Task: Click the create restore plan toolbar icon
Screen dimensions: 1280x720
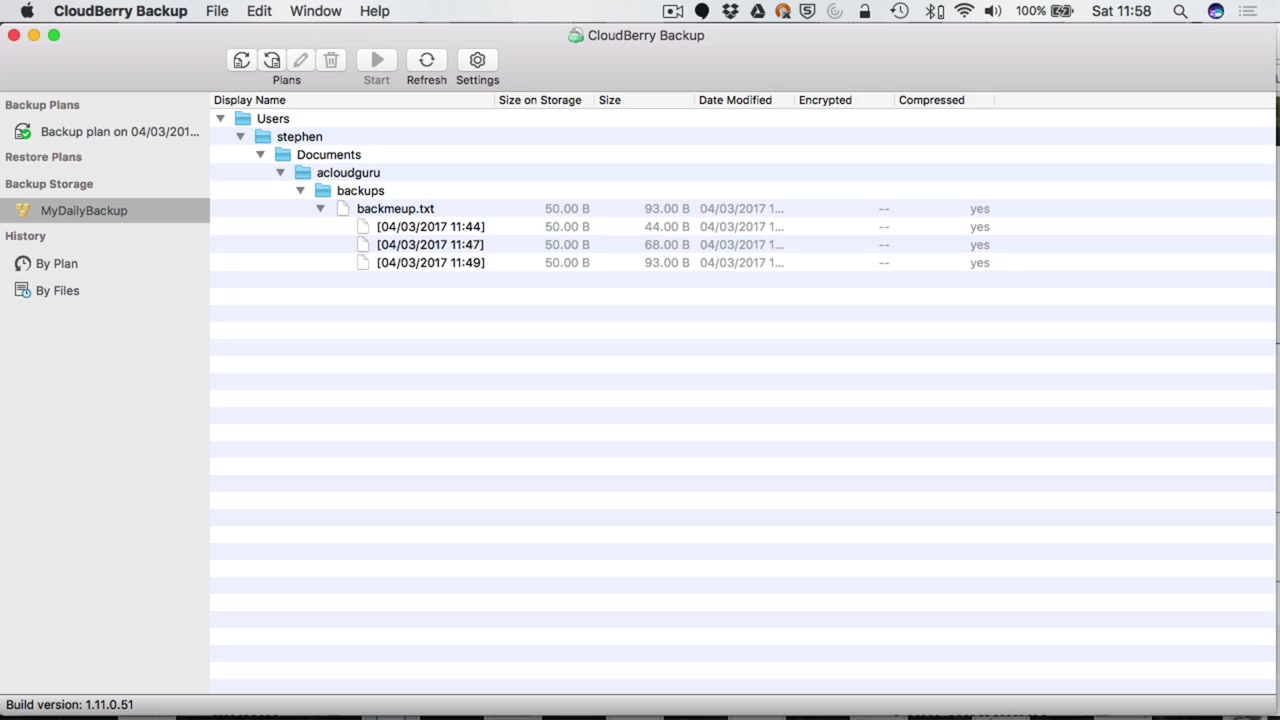Action: (x=271, y=61)
